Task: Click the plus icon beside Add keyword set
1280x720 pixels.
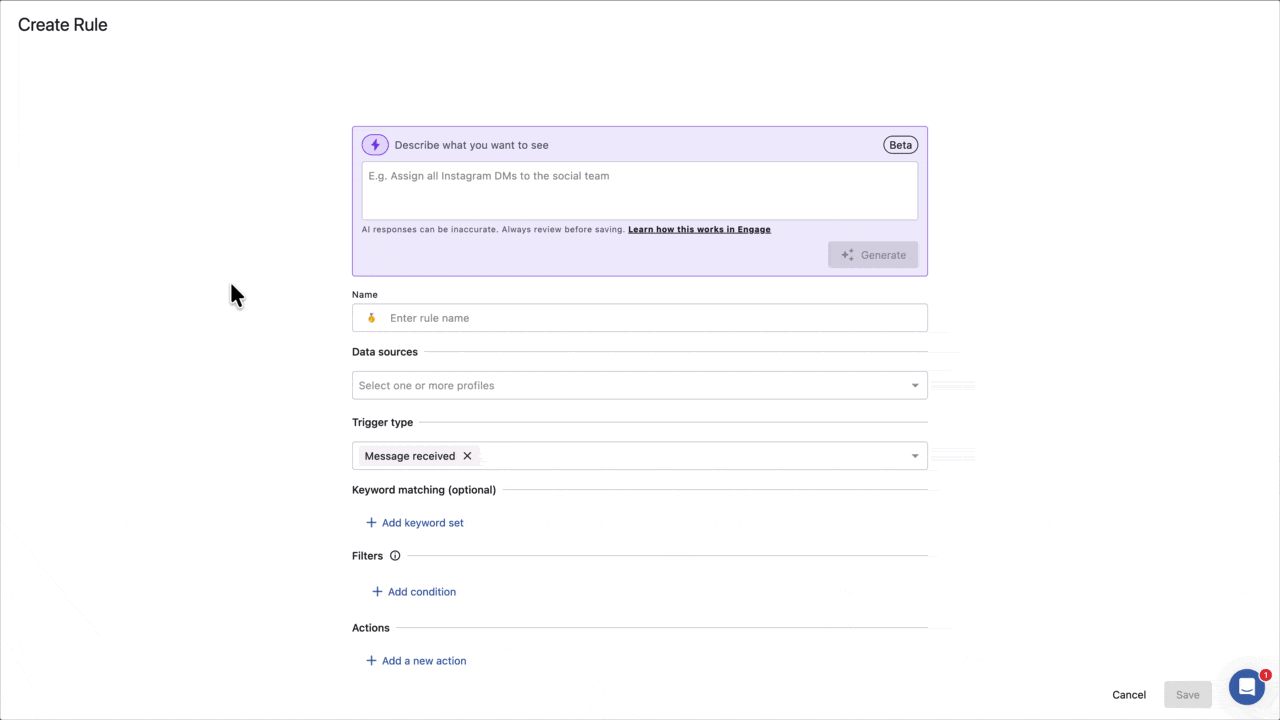Action: click(371, 522)
